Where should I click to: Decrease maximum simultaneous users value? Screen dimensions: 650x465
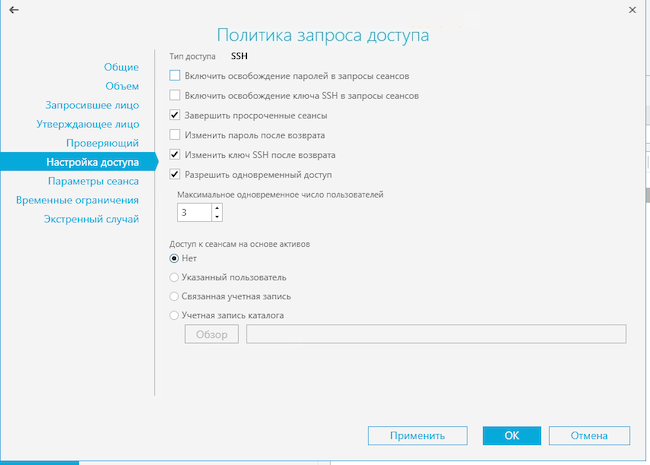[x=217, y=217]
